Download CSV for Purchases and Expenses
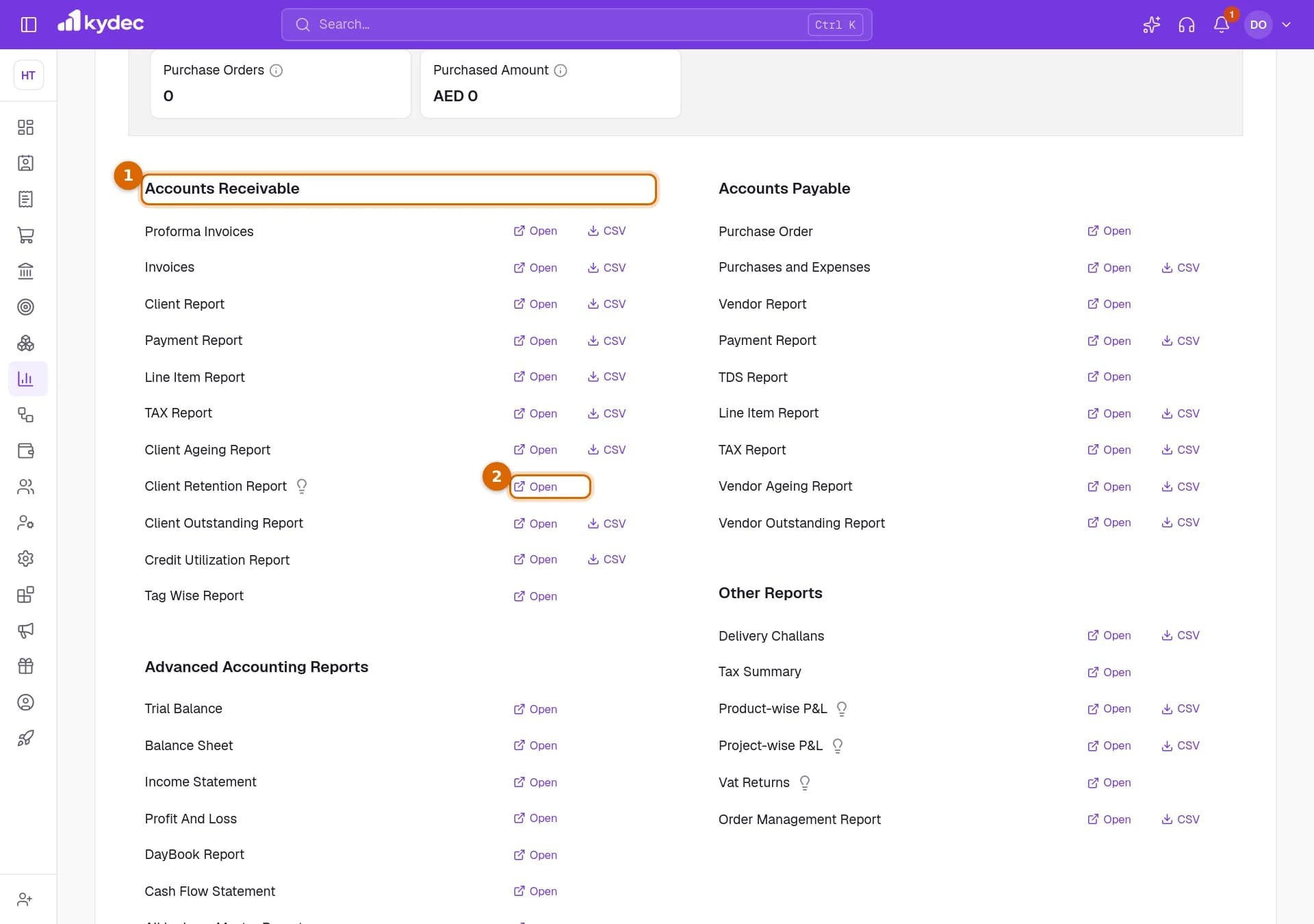The width and height of the screenshot is (1314, 924). pyautogui.click(x=1181, y=268)
